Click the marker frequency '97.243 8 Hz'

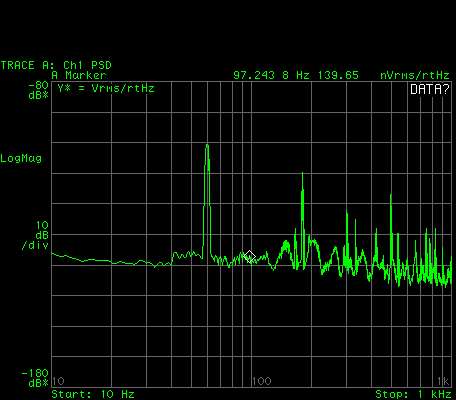(x=271, y=75)
